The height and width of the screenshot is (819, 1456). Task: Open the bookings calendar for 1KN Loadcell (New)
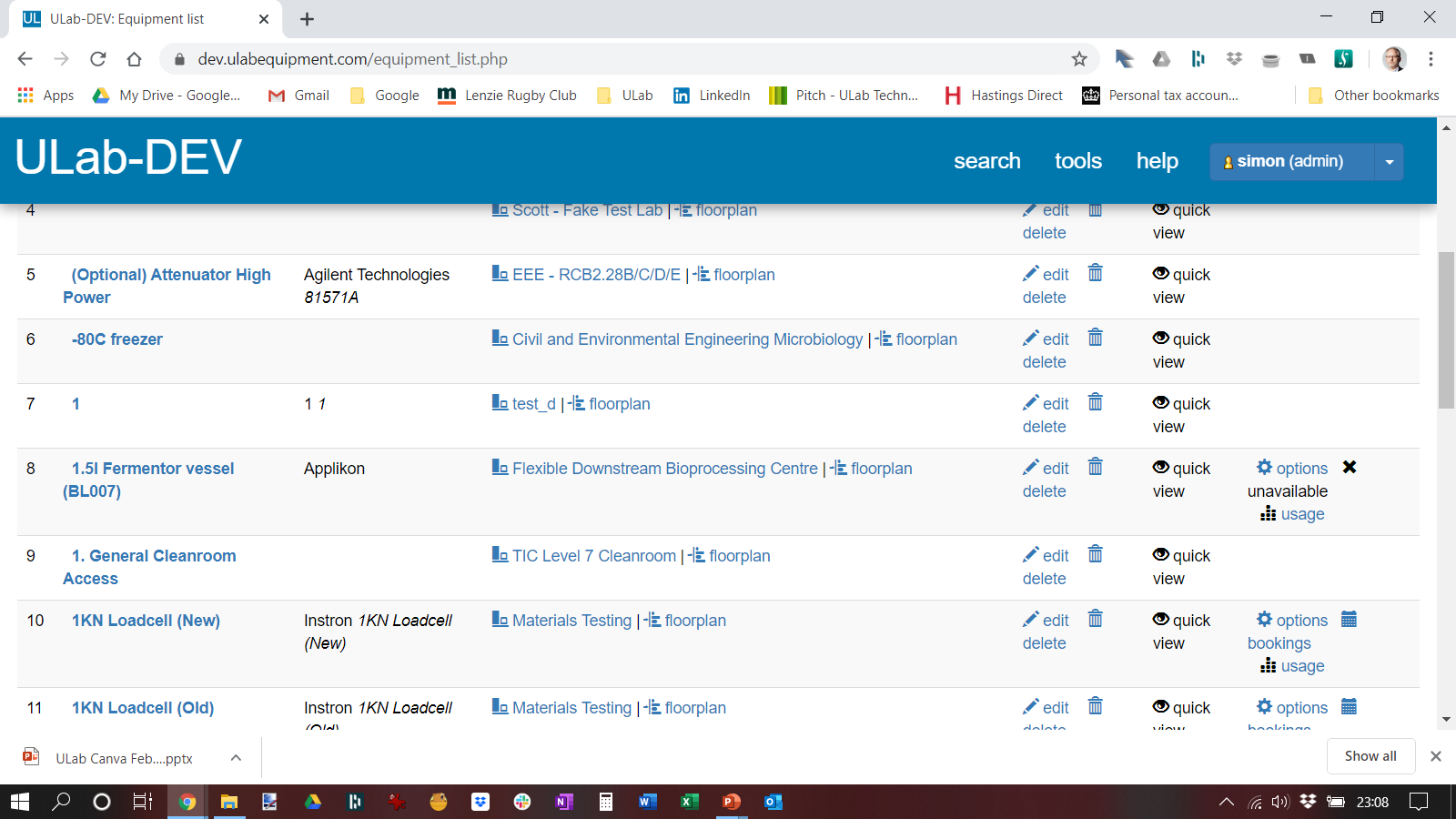[1348, 619]
